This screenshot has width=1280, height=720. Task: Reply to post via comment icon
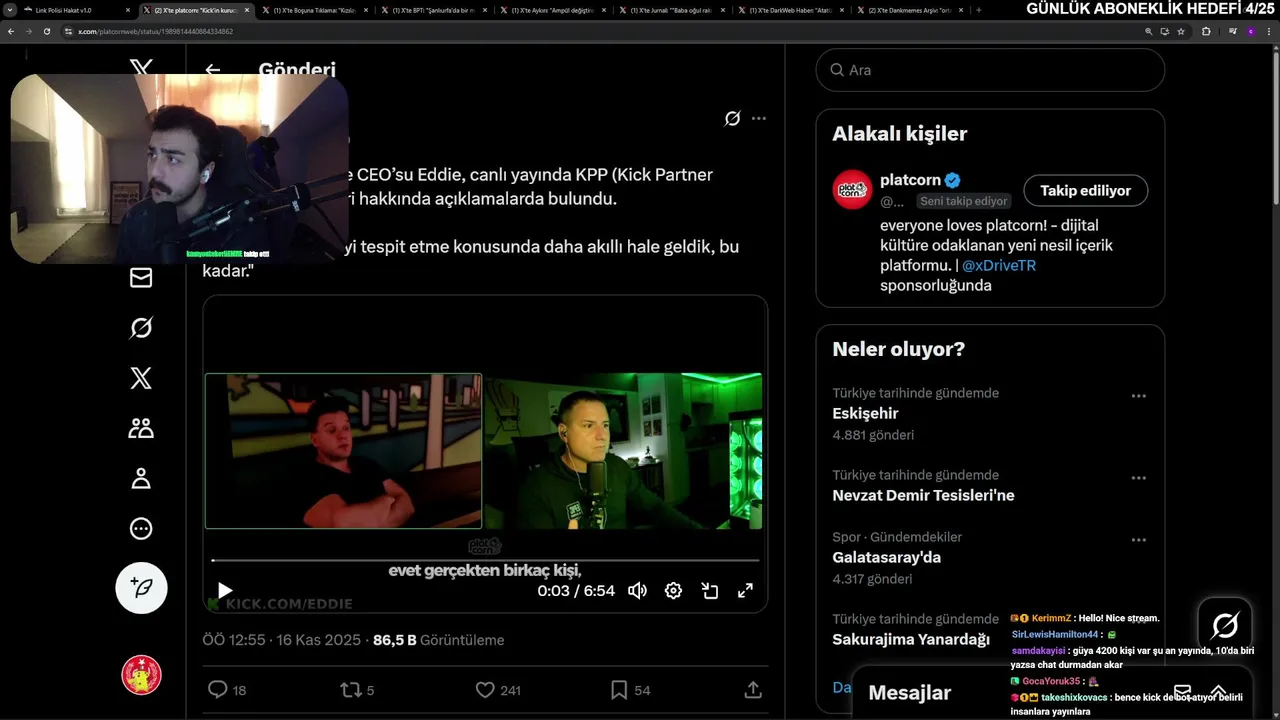[x=217, y=690]
